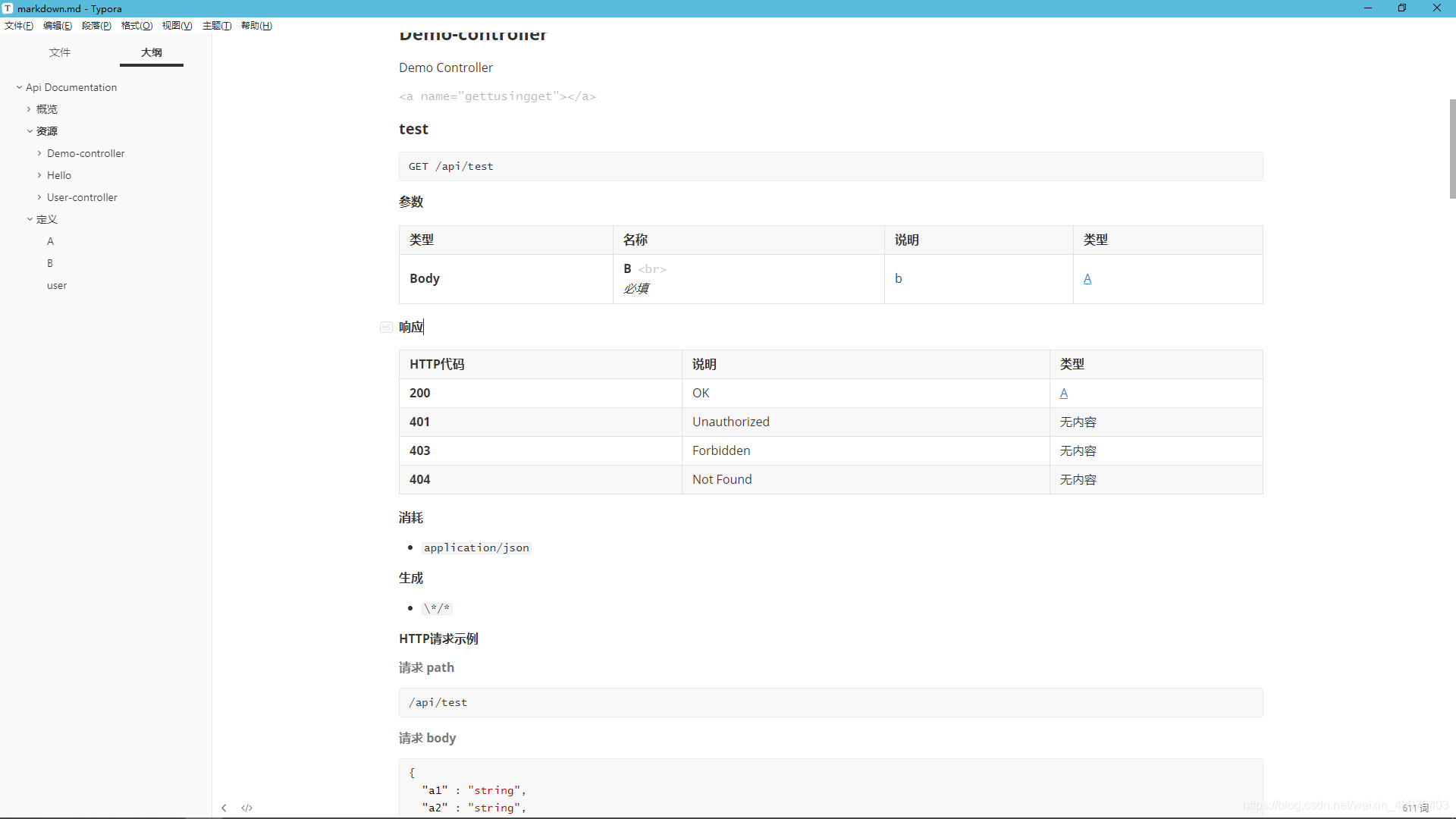Expand the User-controller outline node

click(x=40, y=197)
